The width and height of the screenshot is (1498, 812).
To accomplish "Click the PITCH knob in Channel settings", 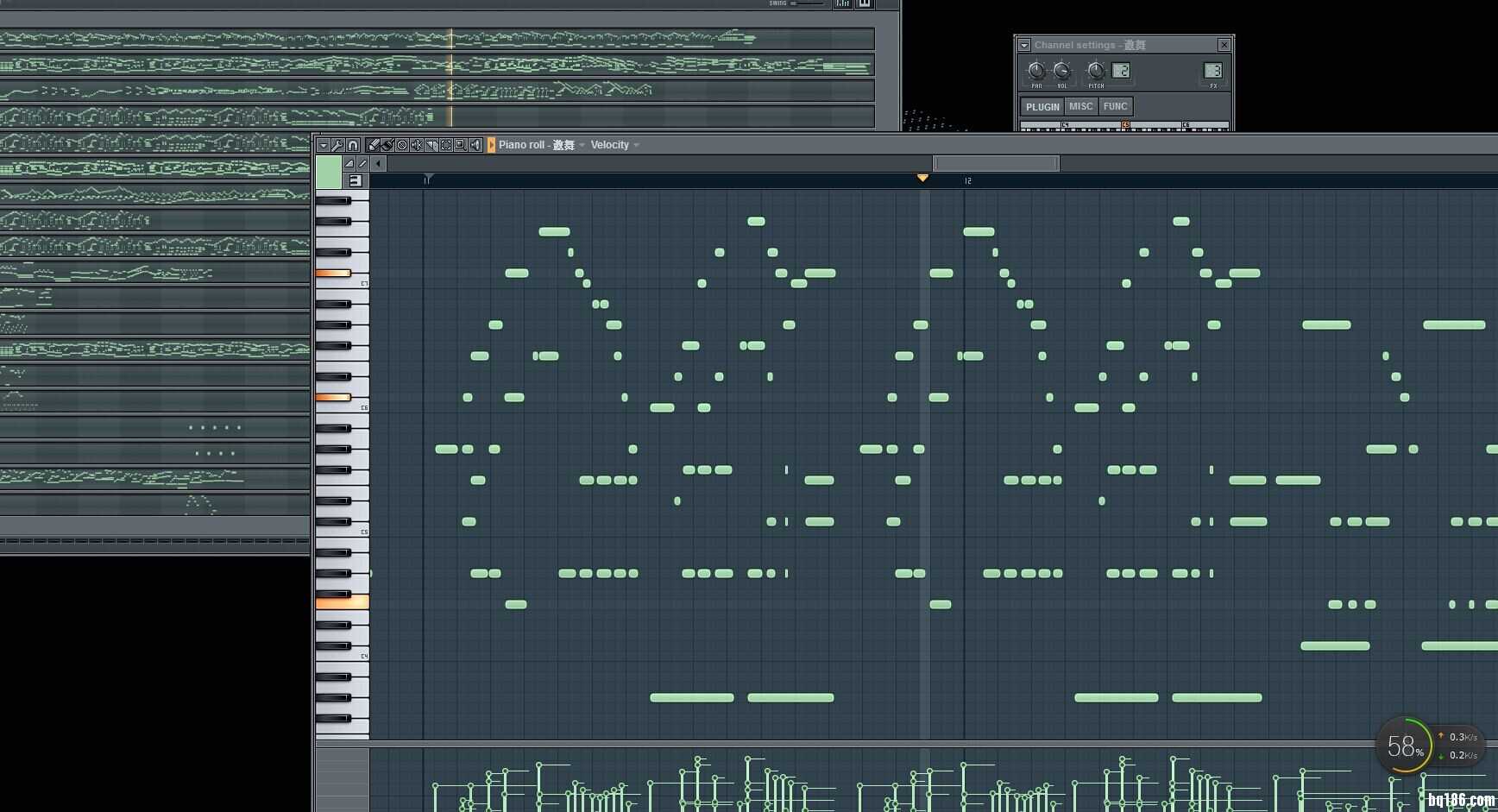I will click(x=1096, y=71).
